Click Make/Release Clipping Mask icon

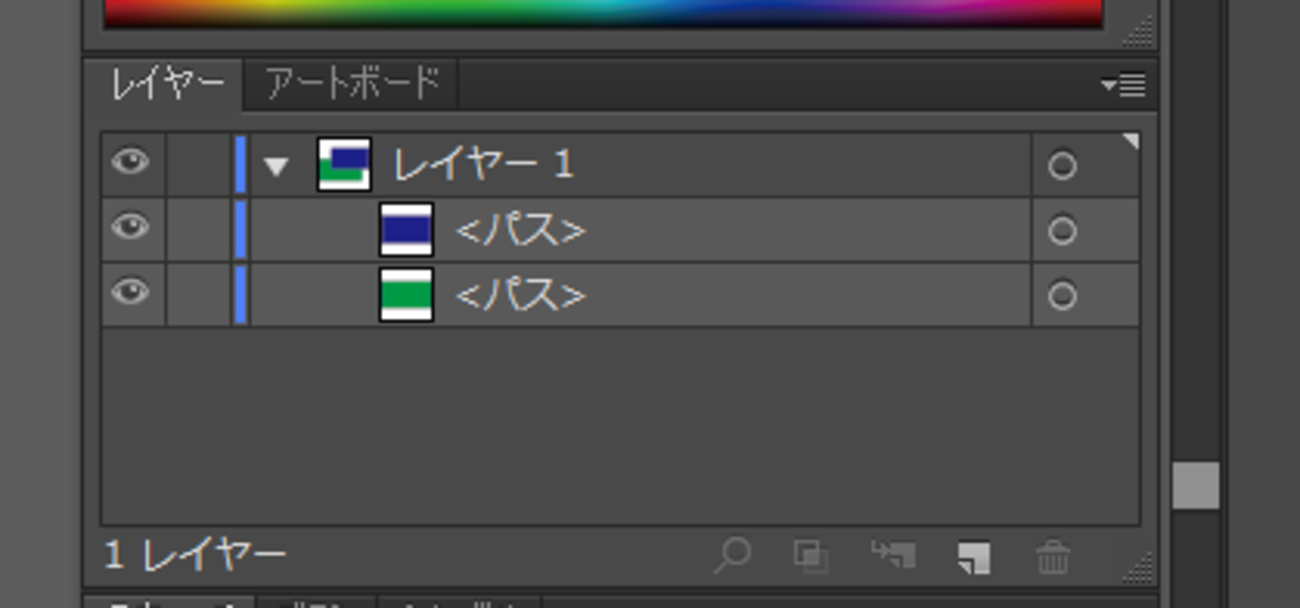[810, 555]
